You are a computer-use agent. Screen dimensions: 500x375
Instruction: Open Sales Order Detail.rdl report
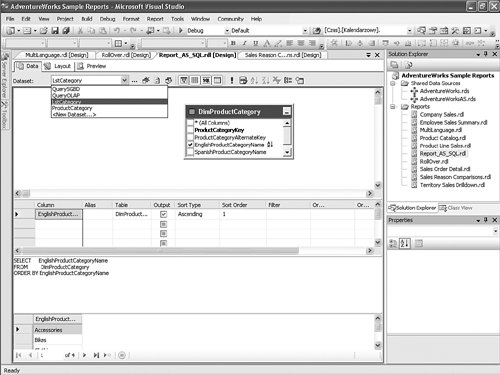click(x=445, y=169)
